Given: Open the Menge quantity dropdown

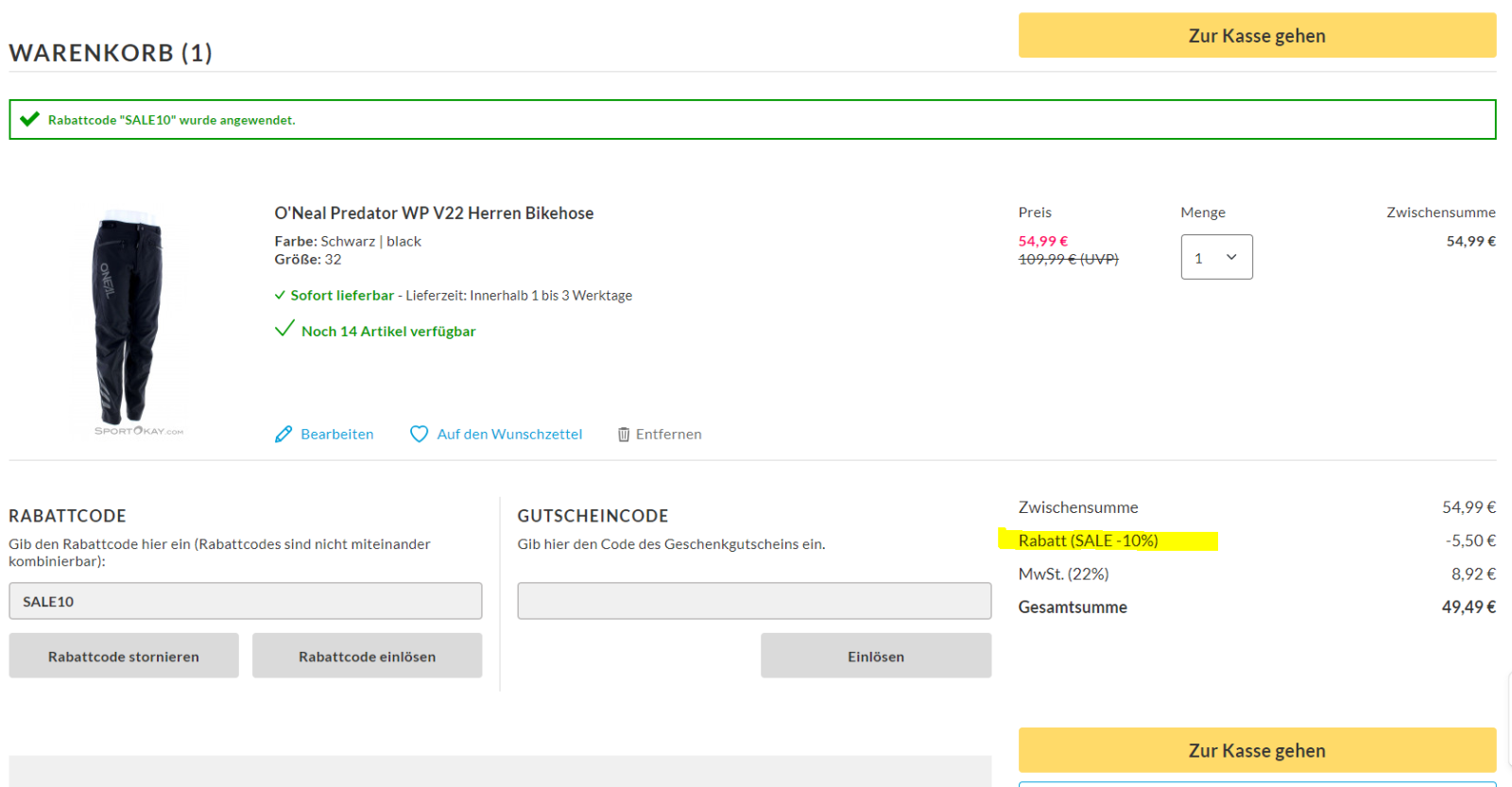Looking at the screenshot, I should [x=1216, y=257].
